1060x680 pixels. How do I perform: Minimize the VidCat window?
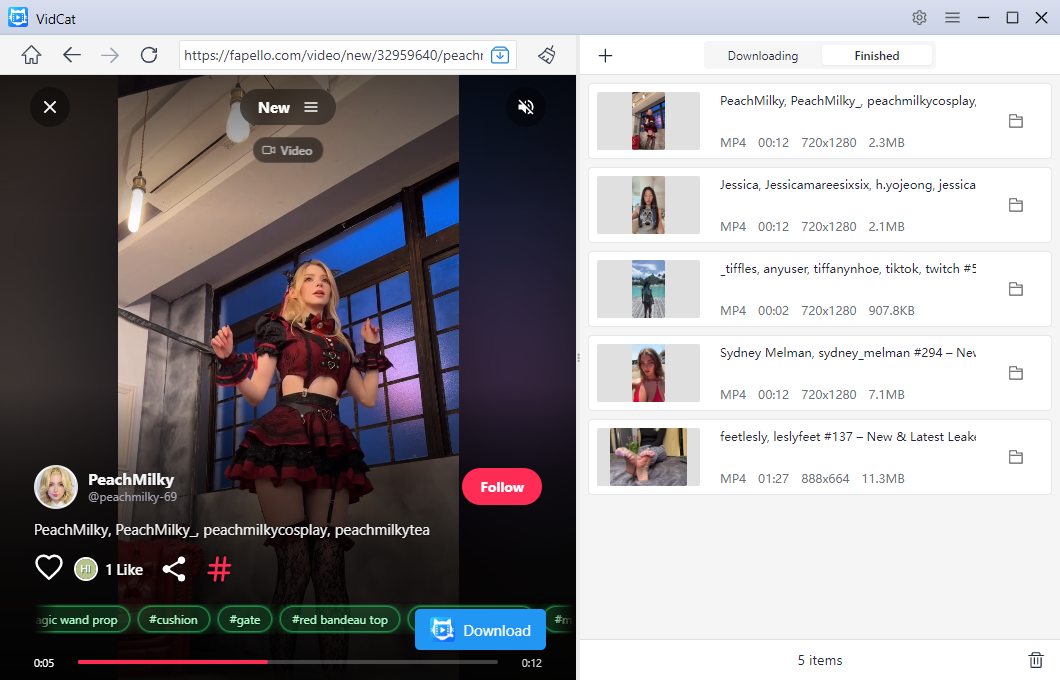click(983, 18)
